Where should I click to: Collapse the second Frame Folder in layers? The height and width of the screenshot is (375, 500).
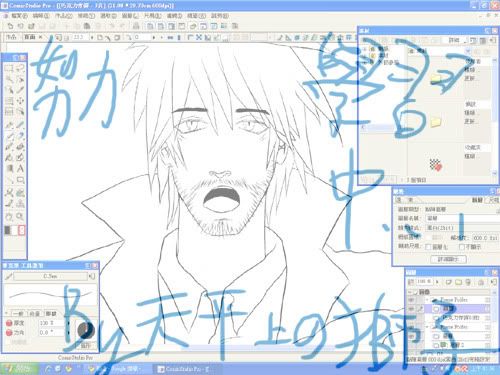[x=427, y=327]
